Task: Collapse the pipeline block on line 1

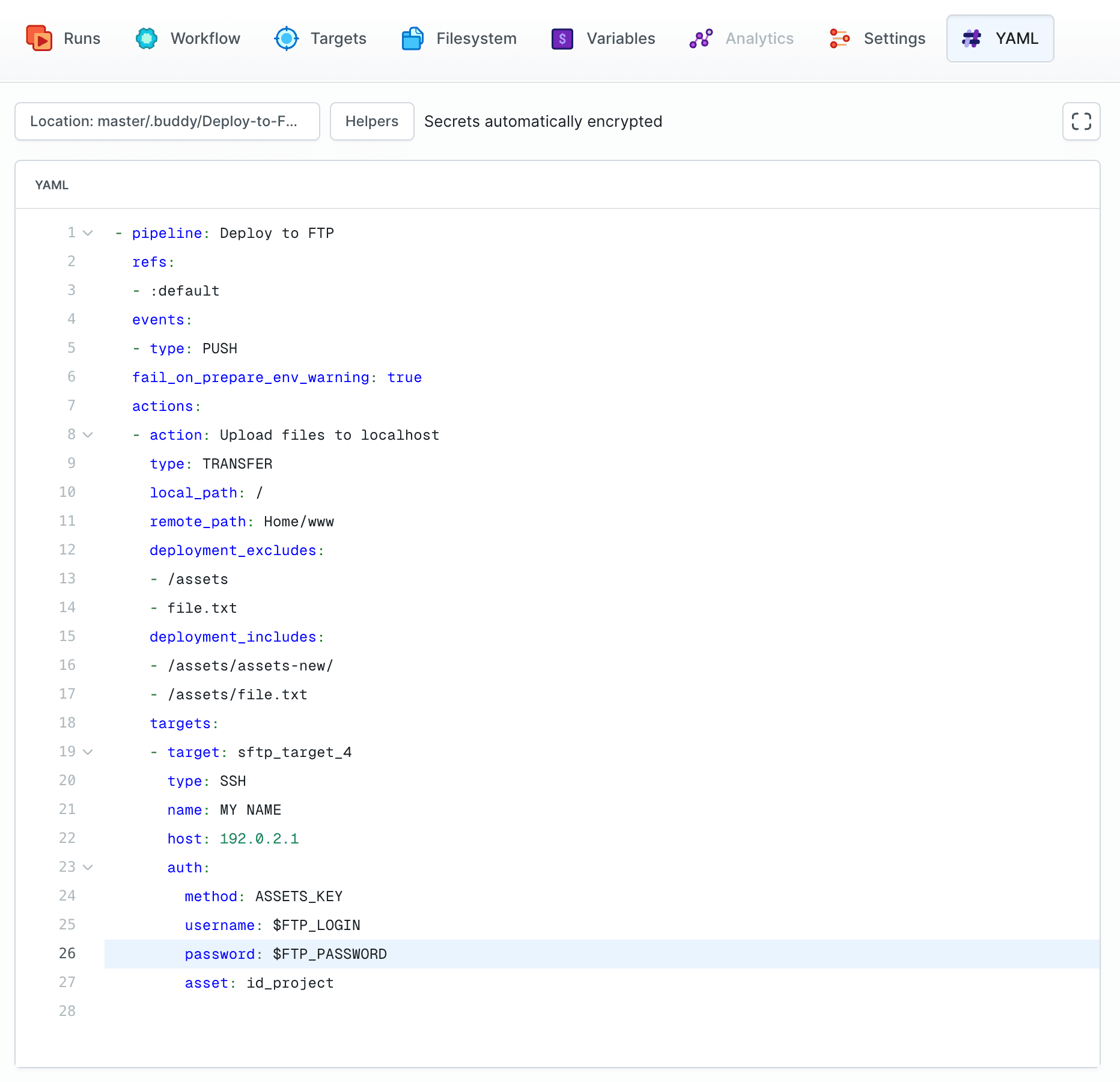Action: click(88, 233)
